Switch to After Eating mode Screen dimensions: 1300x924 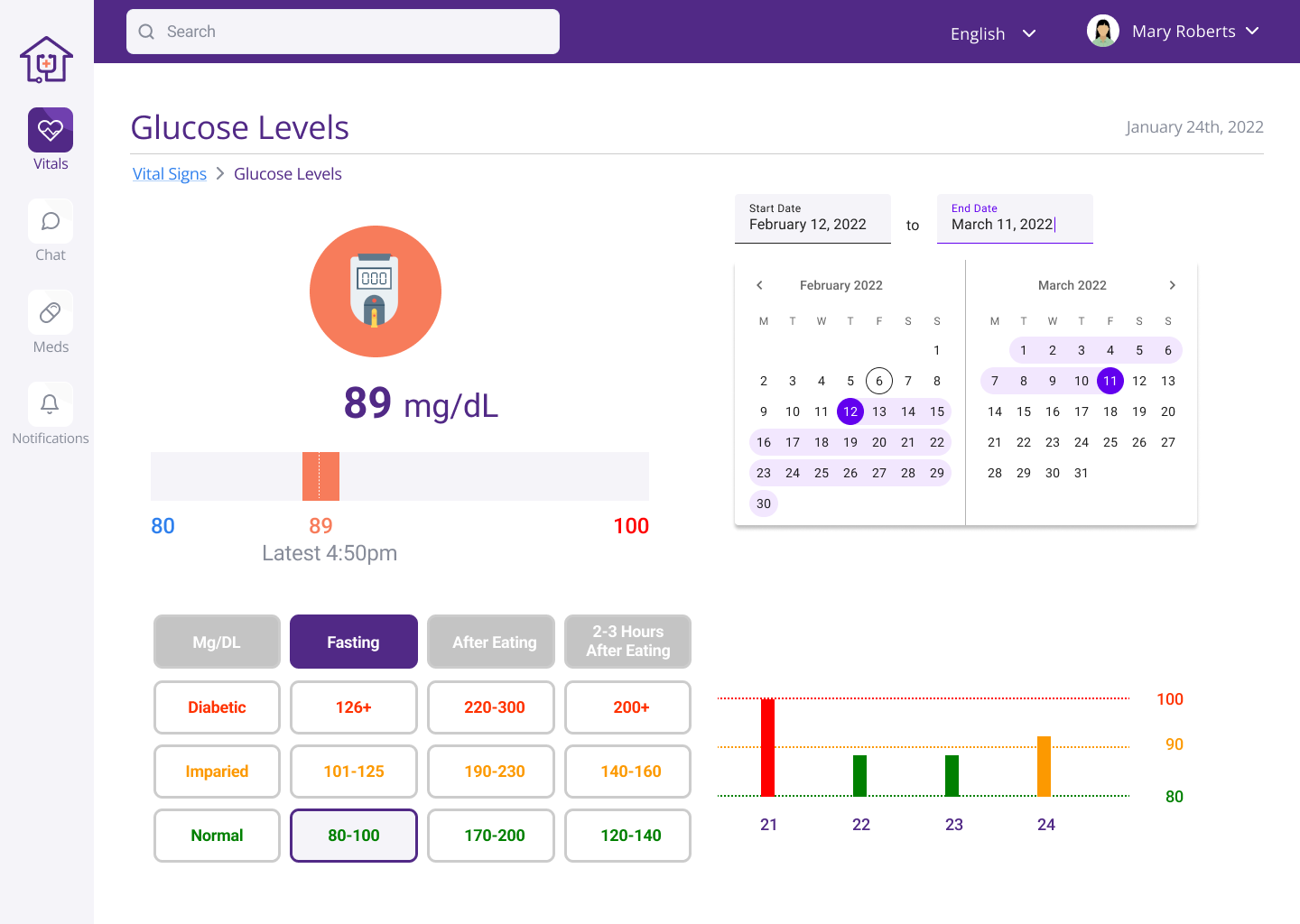(490, 642)
